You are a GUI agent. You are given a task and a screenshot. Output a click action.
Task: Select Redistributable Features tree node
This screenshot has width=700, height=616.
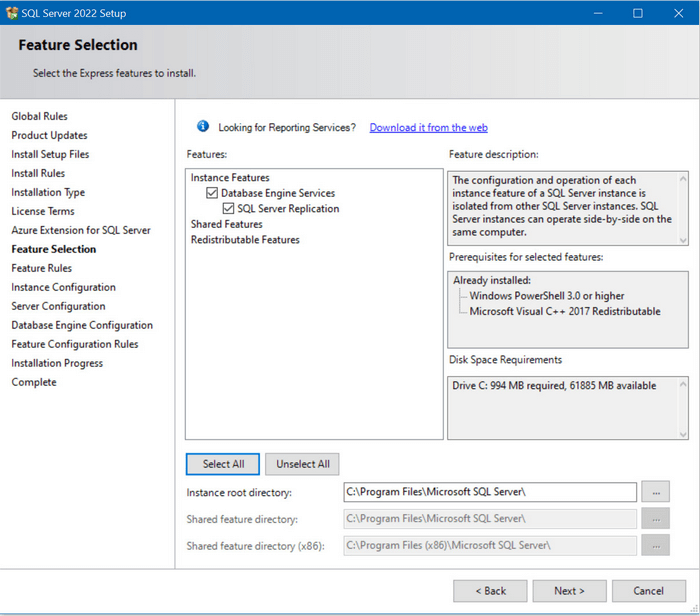(x=245, y=240)
